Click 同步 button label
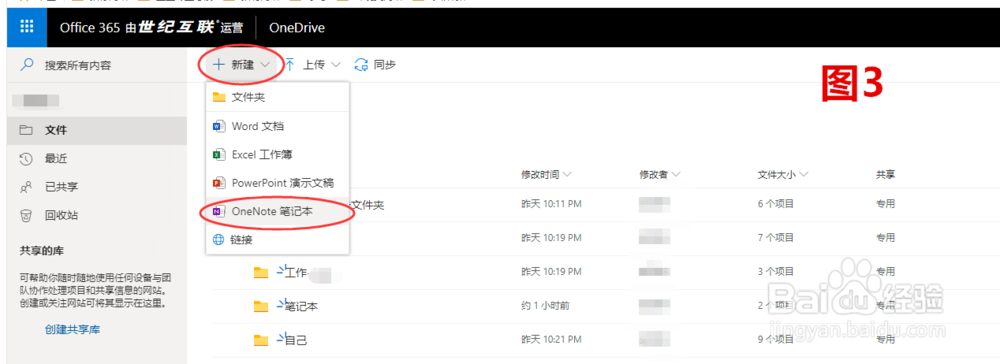 click(x=385, y=64)
